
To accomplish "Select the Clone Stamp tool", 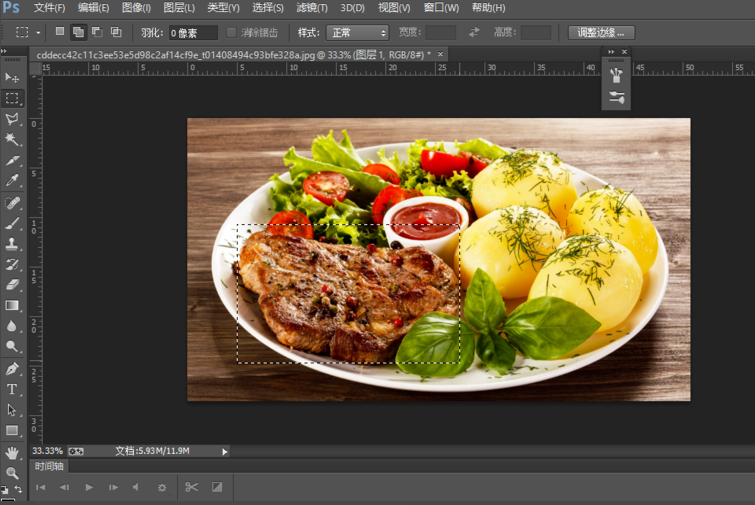I will coord(12,243).
